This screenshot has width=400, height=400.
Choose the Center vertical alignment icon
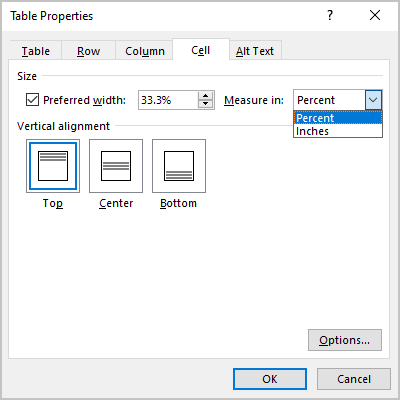point(116,166)
